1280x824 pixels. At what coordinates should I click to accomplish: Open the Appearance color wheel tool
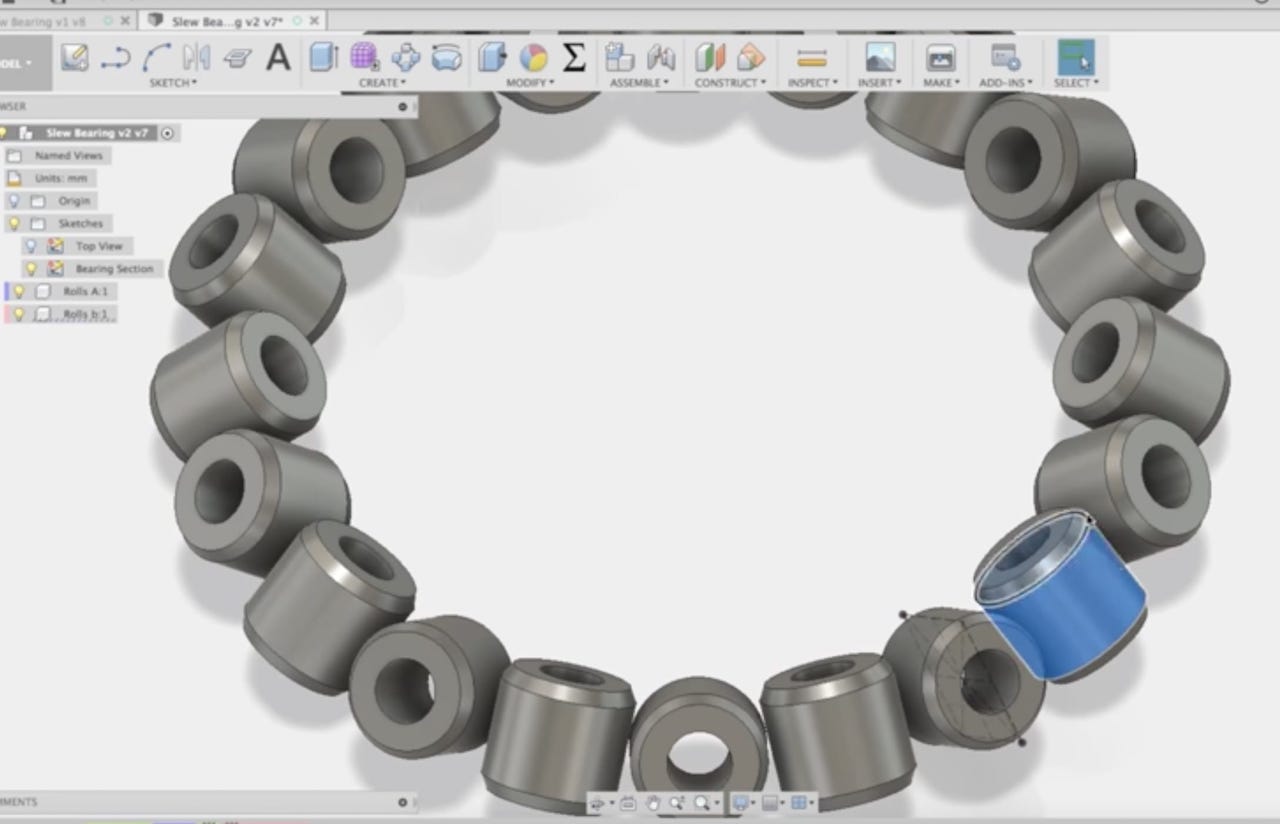click(534, 58)
